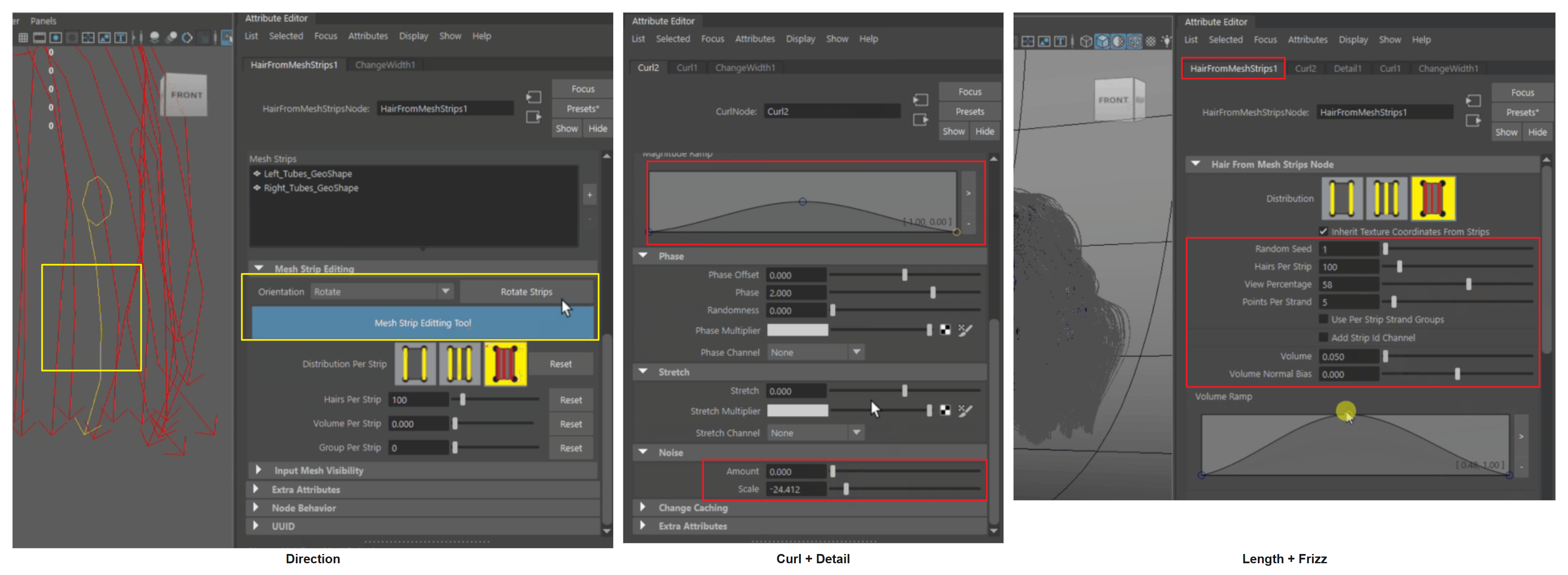Select middle Distribution Per Strip option in left editor
The width and height of the screenshot is (1568, 575).
(x=460, y=364)
